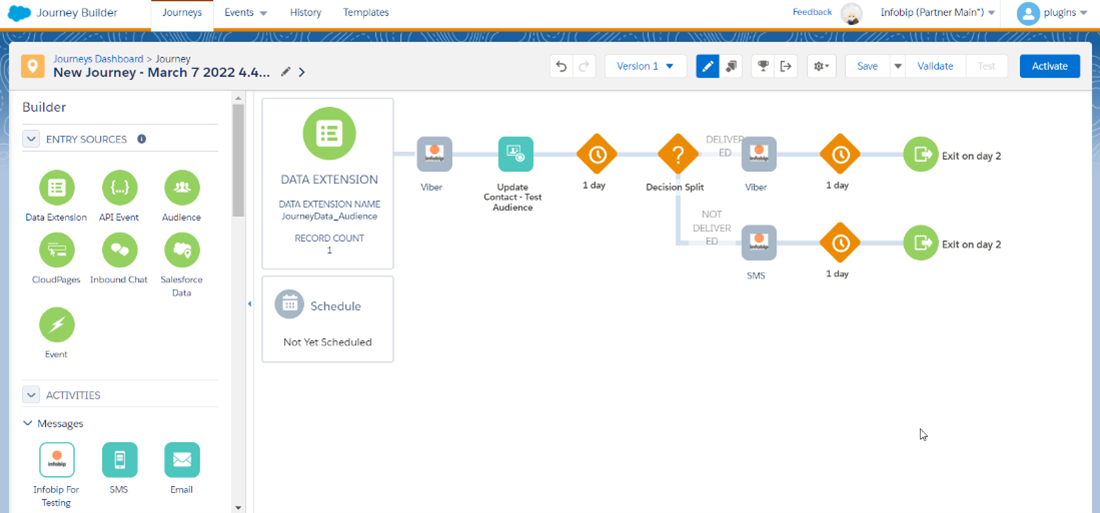Click the Builder panel vertical scrollbar
The image size is (1100, 513).
[238, 160]
